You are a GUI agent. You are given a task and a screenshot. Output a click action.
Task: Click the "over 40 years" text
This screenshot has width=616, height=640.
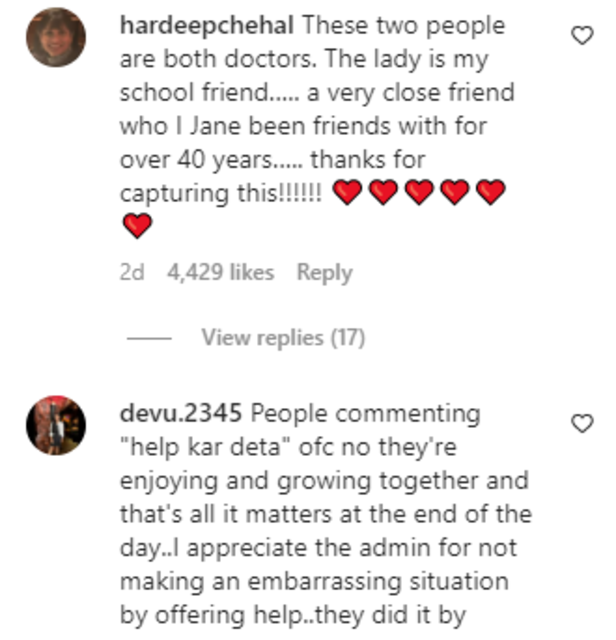tap(196, 159)
